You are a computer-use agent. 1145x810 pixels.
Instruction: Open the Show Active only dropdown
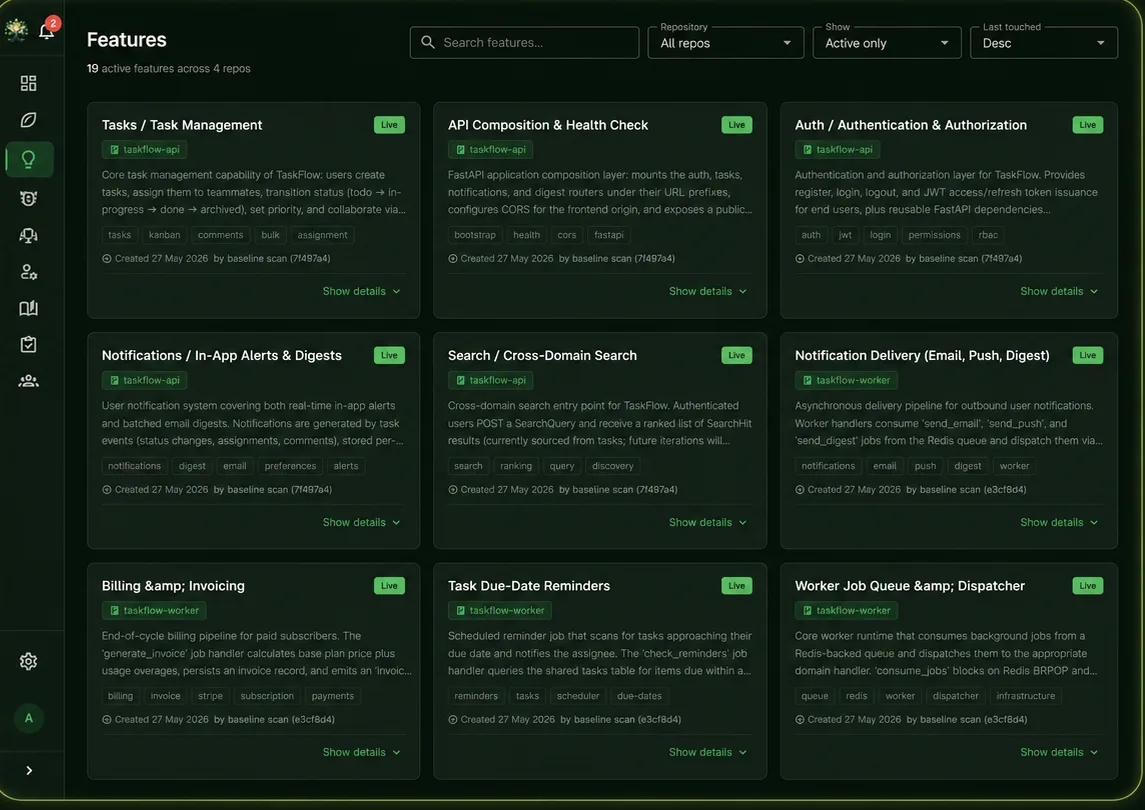click(x=887, y=42)
